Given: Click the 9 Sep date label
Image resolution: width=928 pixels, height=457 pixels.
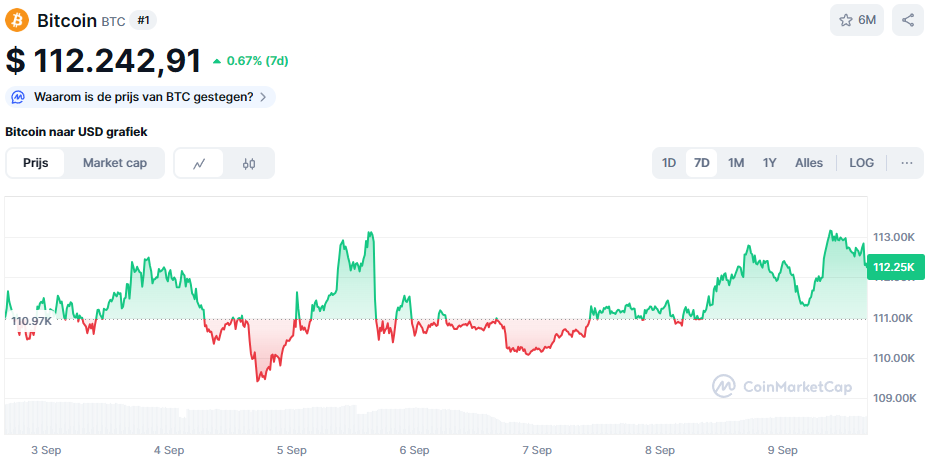Looking at the screenshot, I should pos(782,450).
